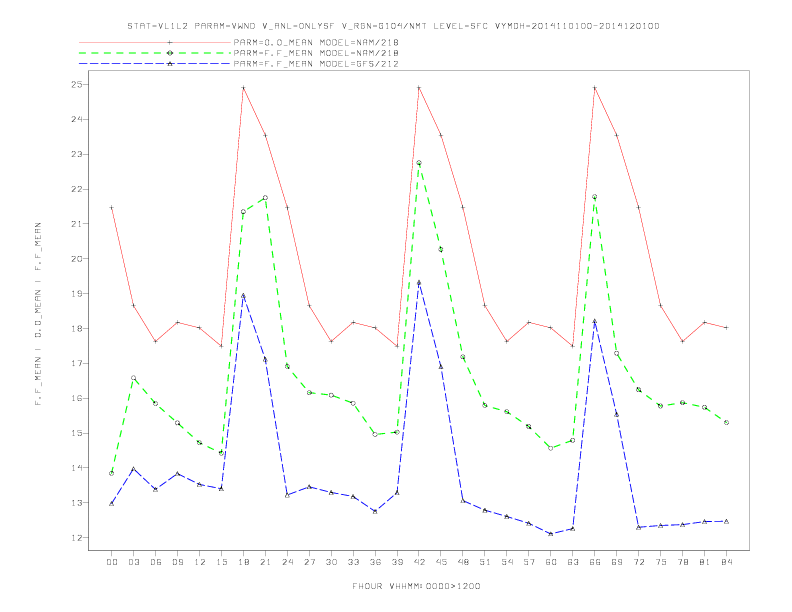Screen dimensions: 792x612
Task: Click x-axis forecast hour label 69
Action: (x=617, y=562)
